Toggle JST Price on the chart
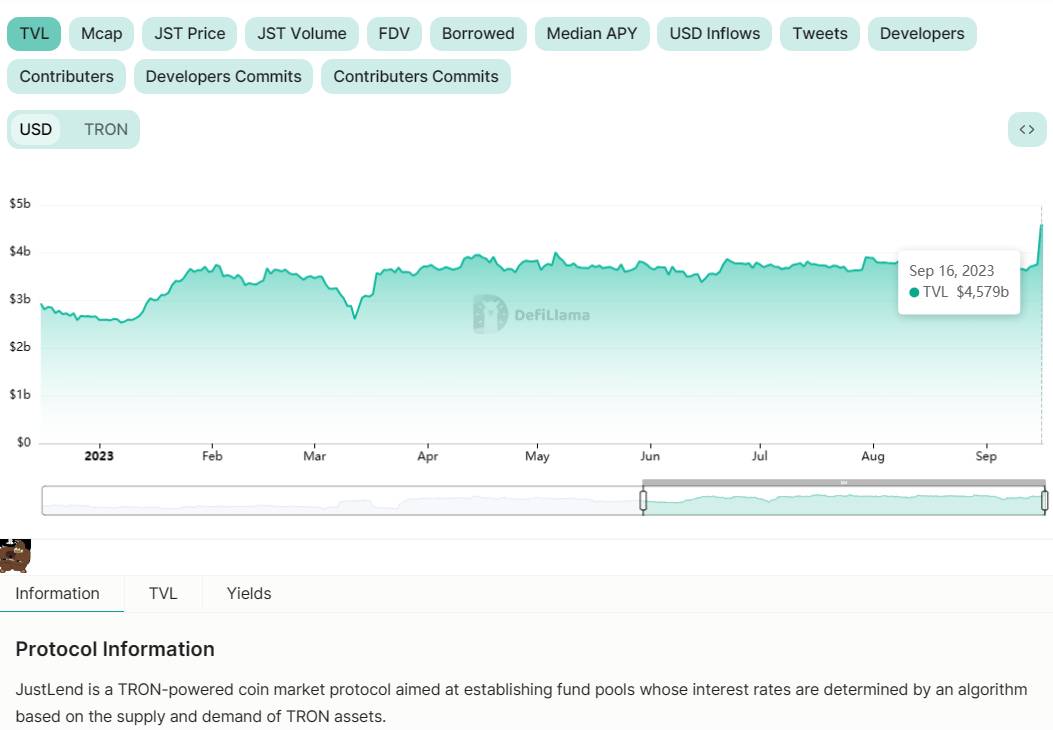Screen dimensions: 1053x730 coord(189,34)
